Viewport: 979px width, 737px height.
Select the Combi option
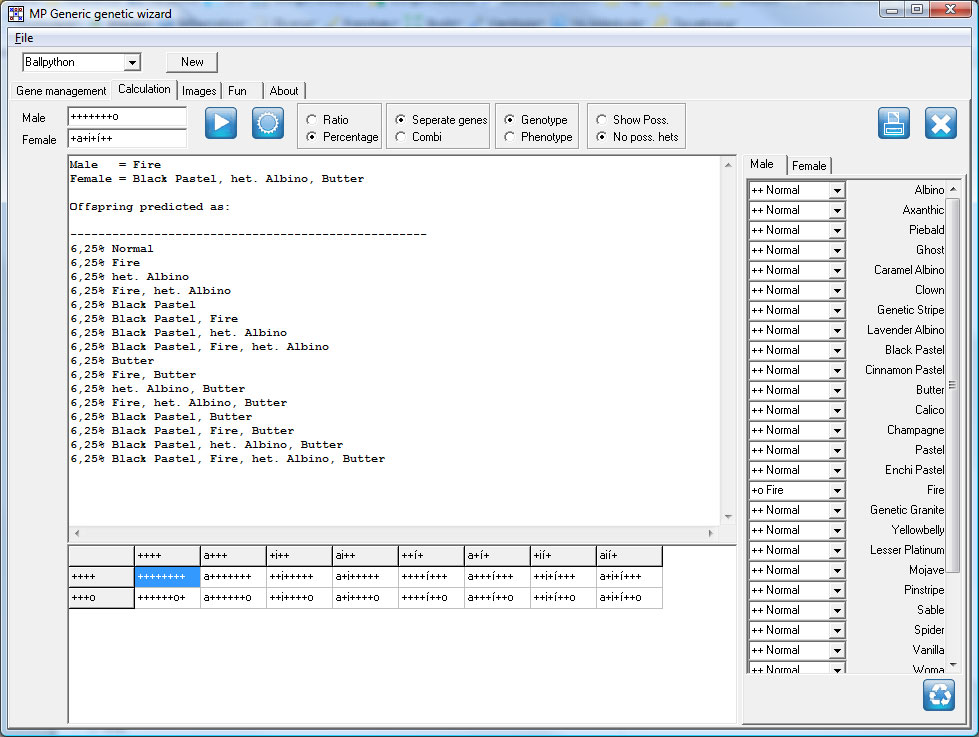click(x=401, y=137)
